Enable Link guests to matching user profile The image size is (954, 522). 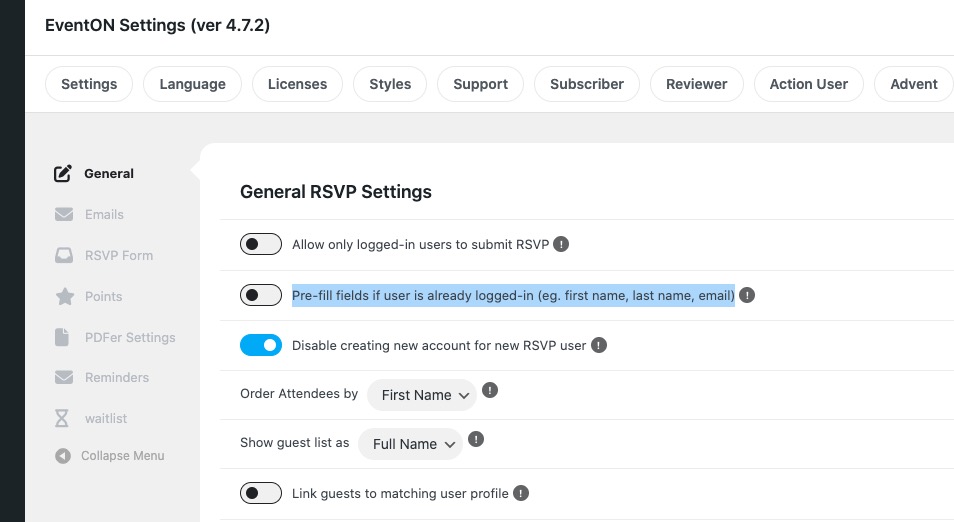tap(261, 493)
